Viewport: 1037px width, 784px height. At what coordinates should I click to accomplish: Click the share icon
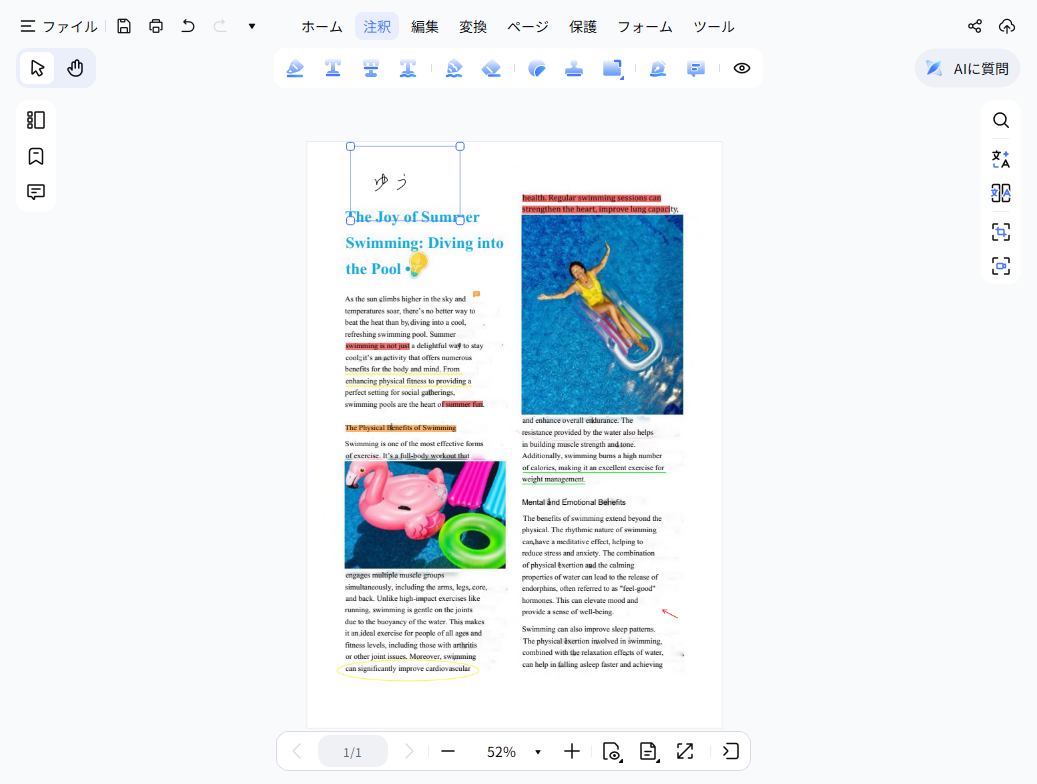point(975,26)
